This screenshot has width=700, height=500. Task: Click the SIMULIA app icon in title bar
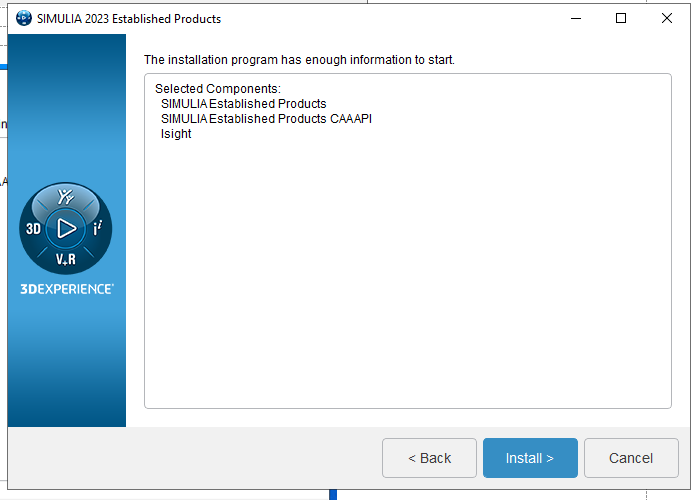(x=24, y=18)
